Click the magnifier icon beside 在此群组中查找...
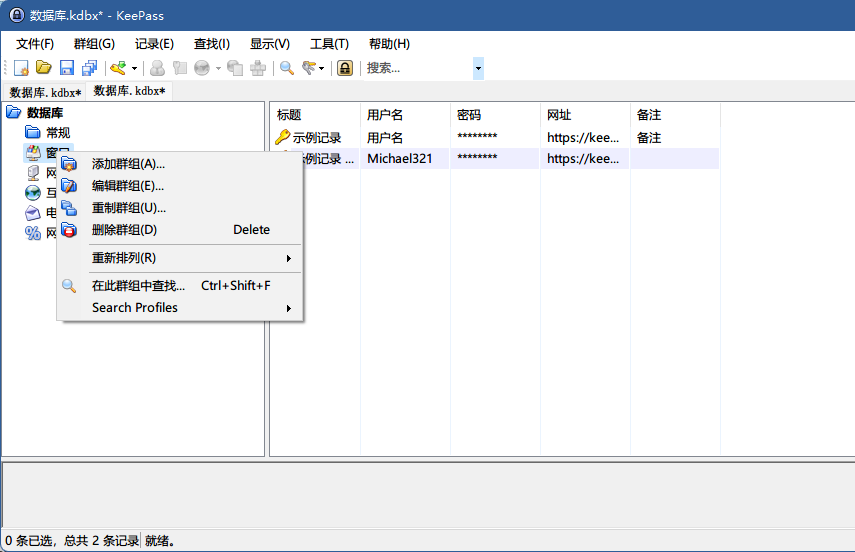Viewport: 855px width, 552px height. (x=69, y=286)
